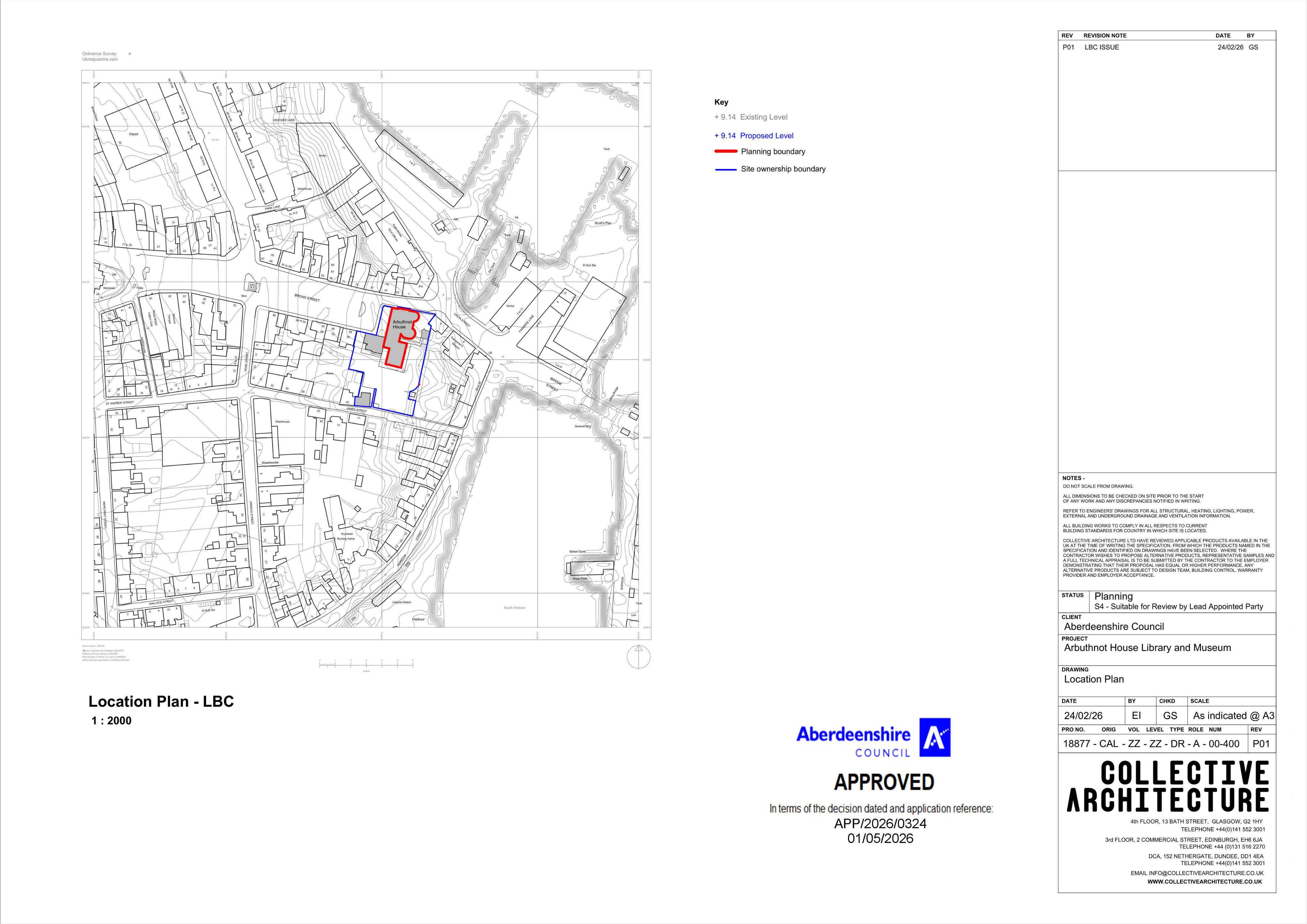Open the WWW.COLLECTIVEARCHITECTURE.CO.UK website link

tap(1205, 882)
